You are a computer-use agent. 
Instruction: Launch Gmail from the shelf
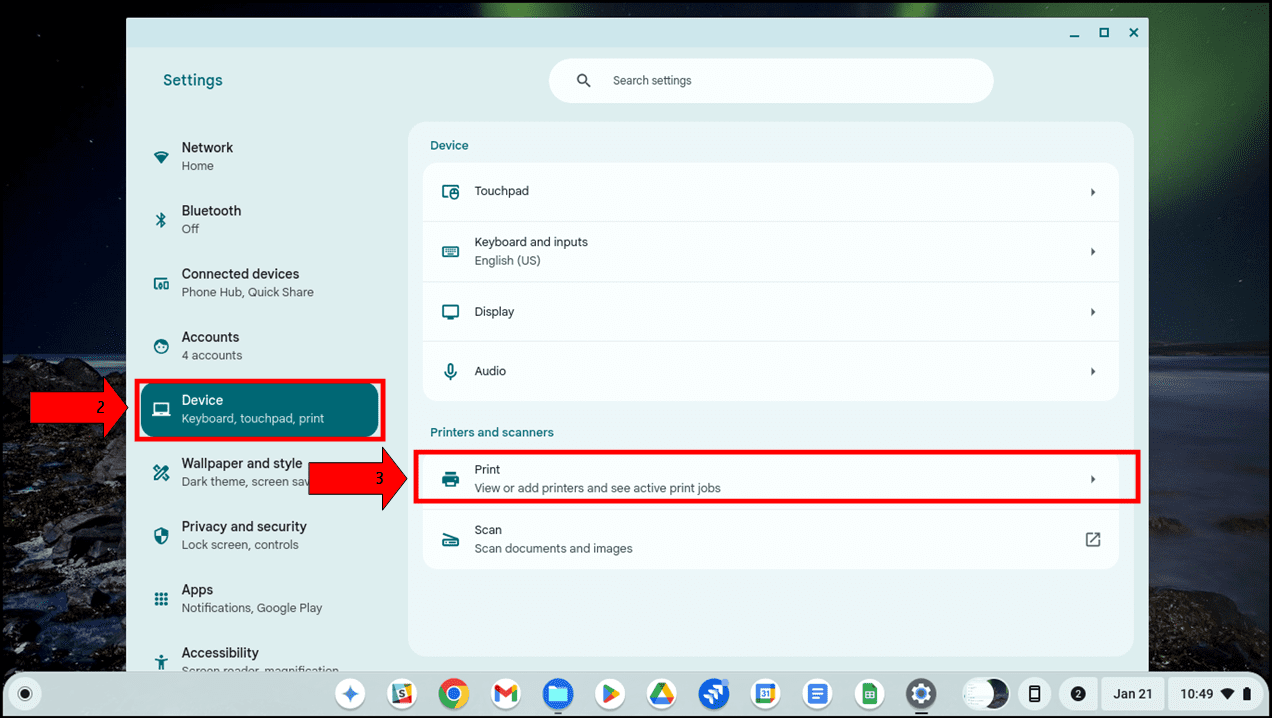point(506,694)
